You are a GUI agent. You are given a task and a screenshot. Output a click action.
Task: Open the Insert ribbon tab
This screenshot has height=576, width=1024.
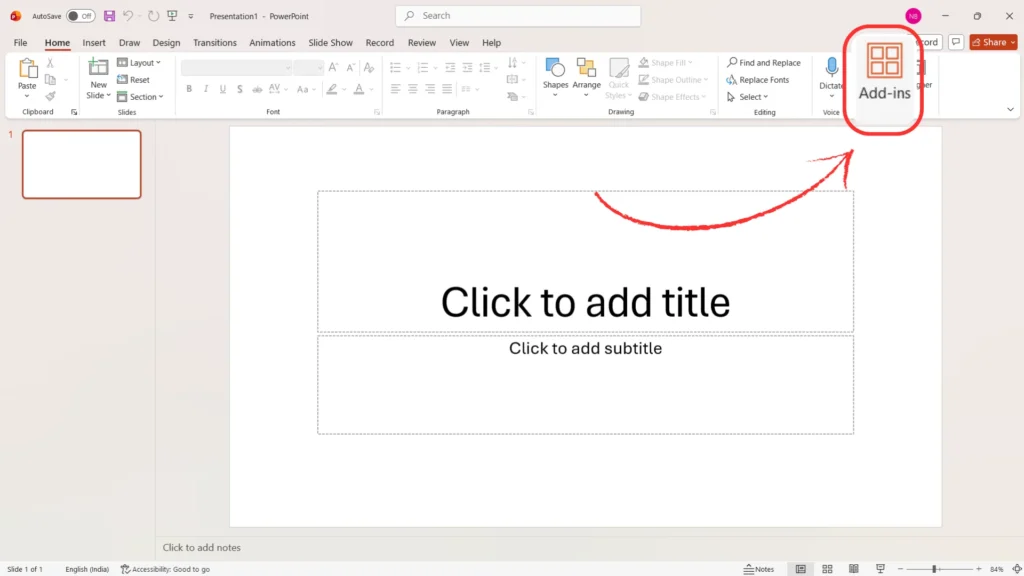94,43
